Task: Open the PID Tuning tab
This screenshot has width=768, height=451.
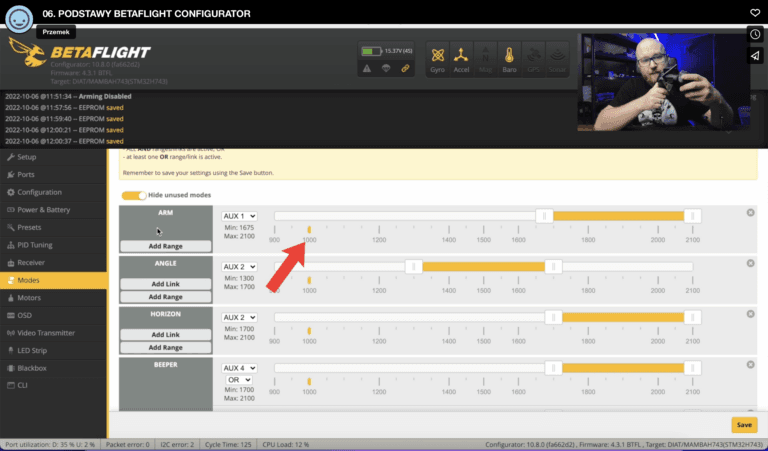Action: (x=53, y=245)
